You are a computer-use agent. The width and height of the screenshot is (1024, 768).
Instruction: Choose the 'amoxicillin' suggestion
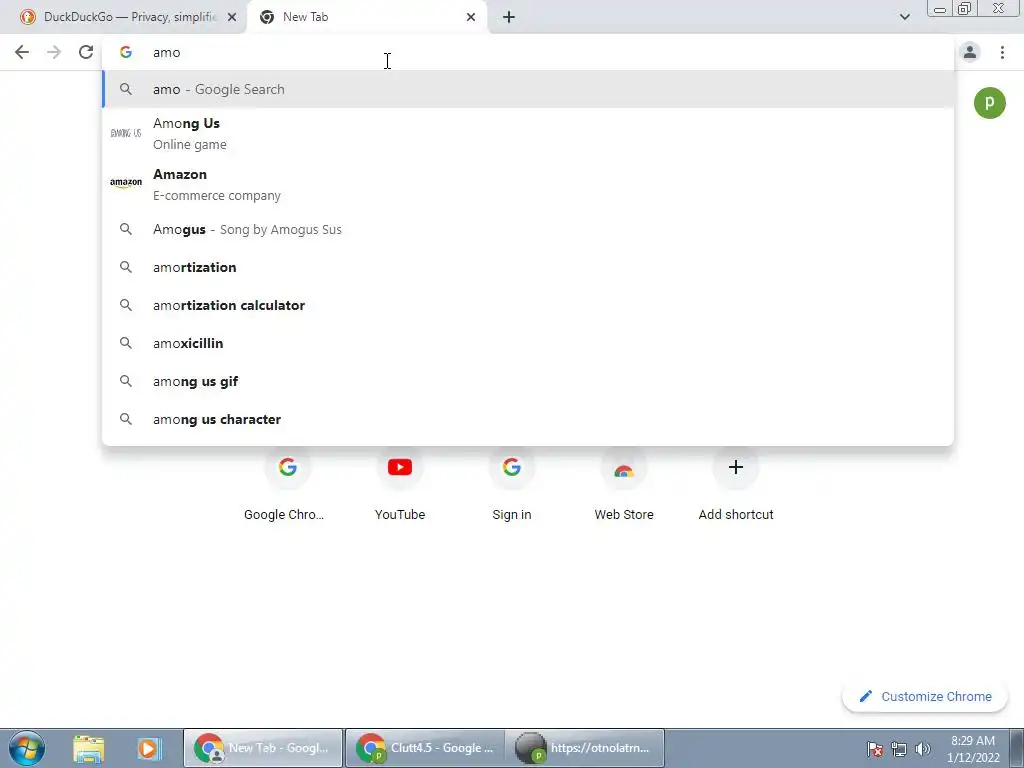click(528, 343)
